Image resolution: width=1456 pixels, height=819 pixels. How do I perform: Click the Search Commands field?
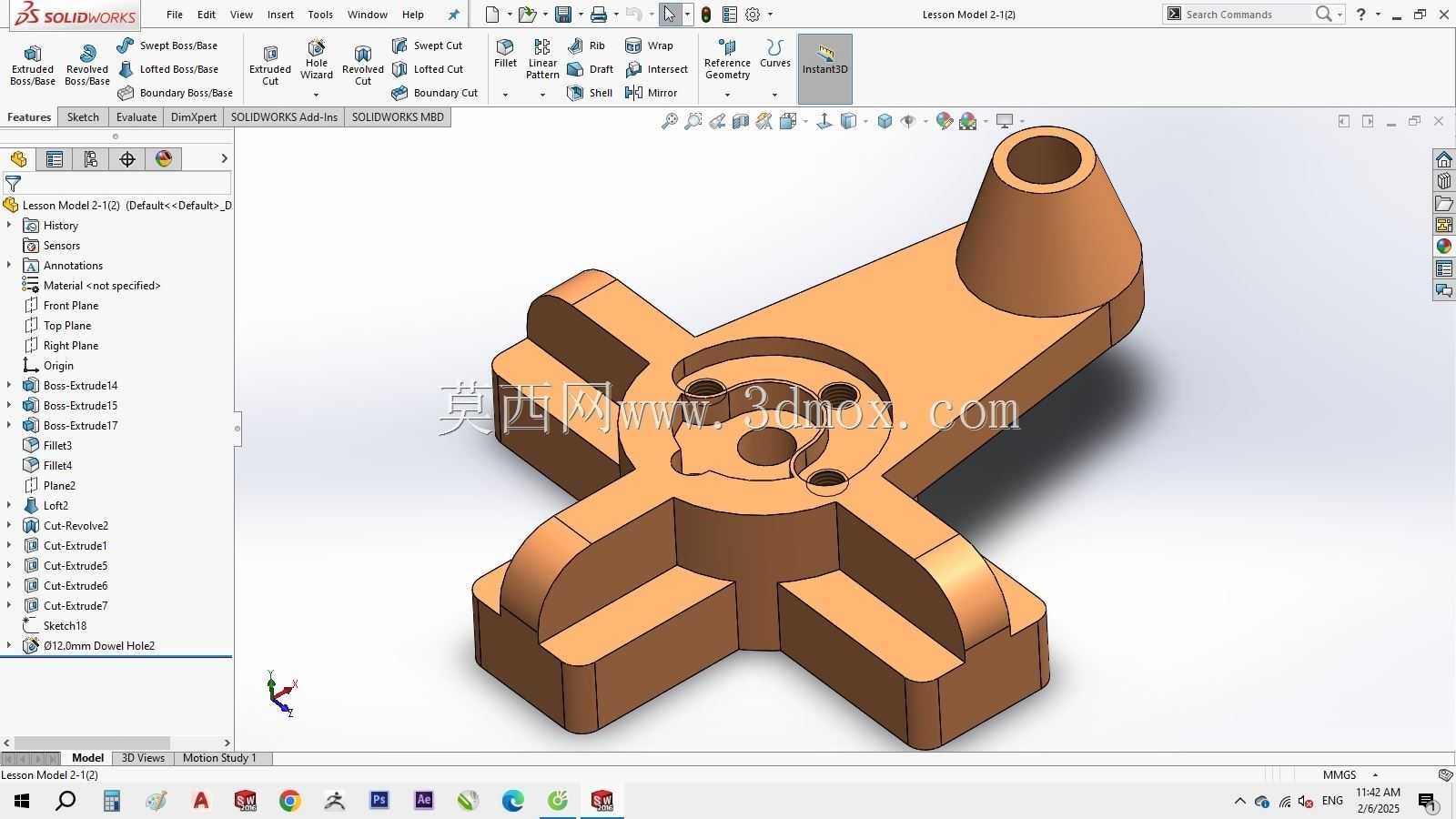(x=1239, y=15)
